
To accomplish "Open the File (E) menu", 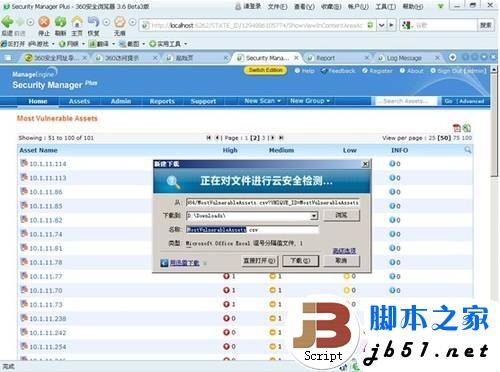I will pyautogui.click(x=277, y=6).
